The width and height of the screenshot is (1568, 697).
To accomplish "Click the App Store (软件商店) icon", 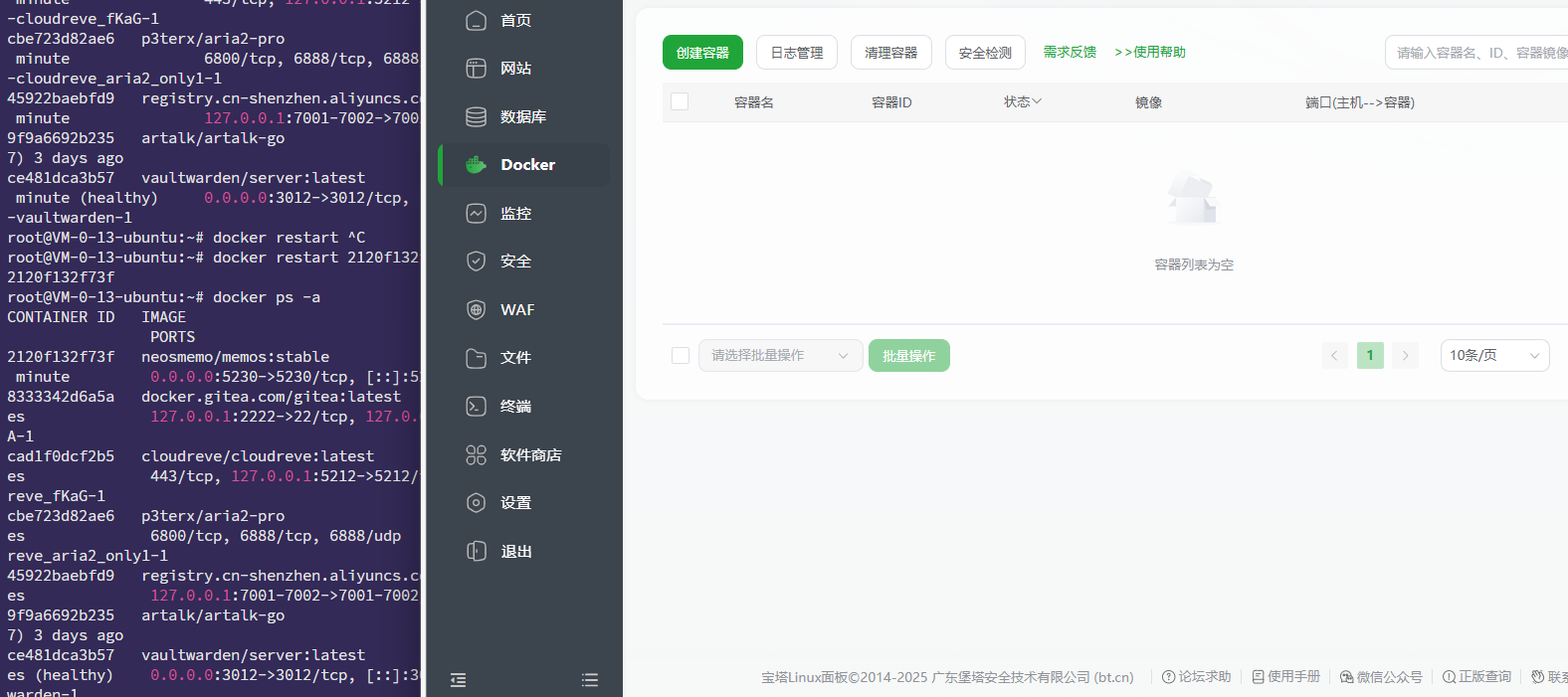I will (477, 454).
